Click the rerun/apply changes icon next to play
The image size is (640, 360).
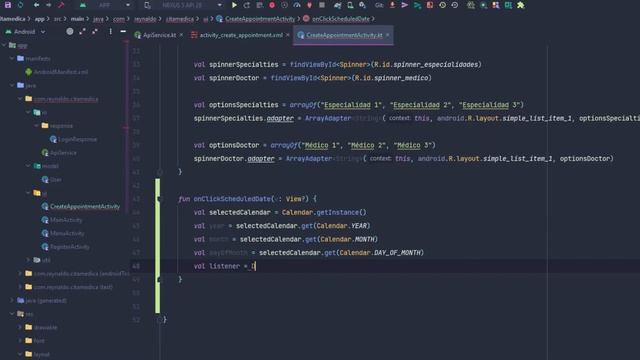247,5
